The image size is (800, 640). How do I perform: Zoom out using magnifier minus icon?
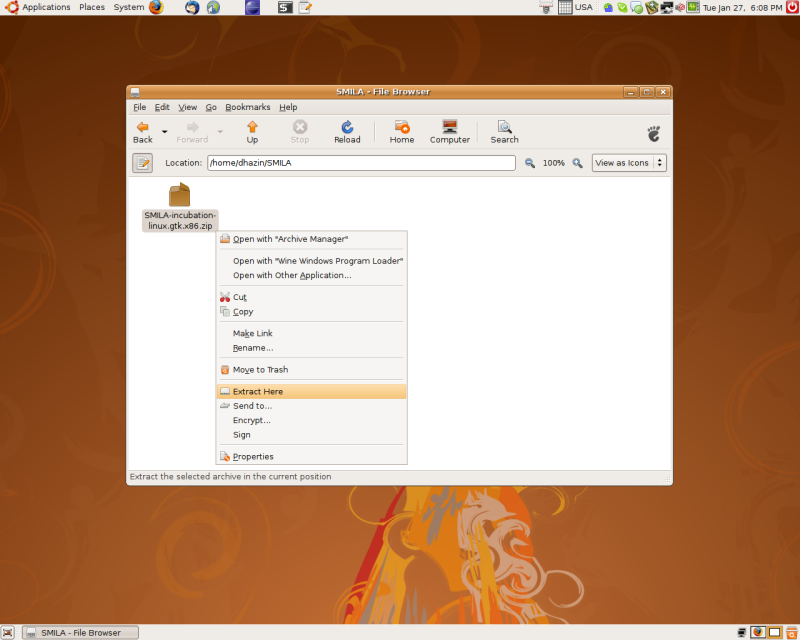click(x=530, y=163)
